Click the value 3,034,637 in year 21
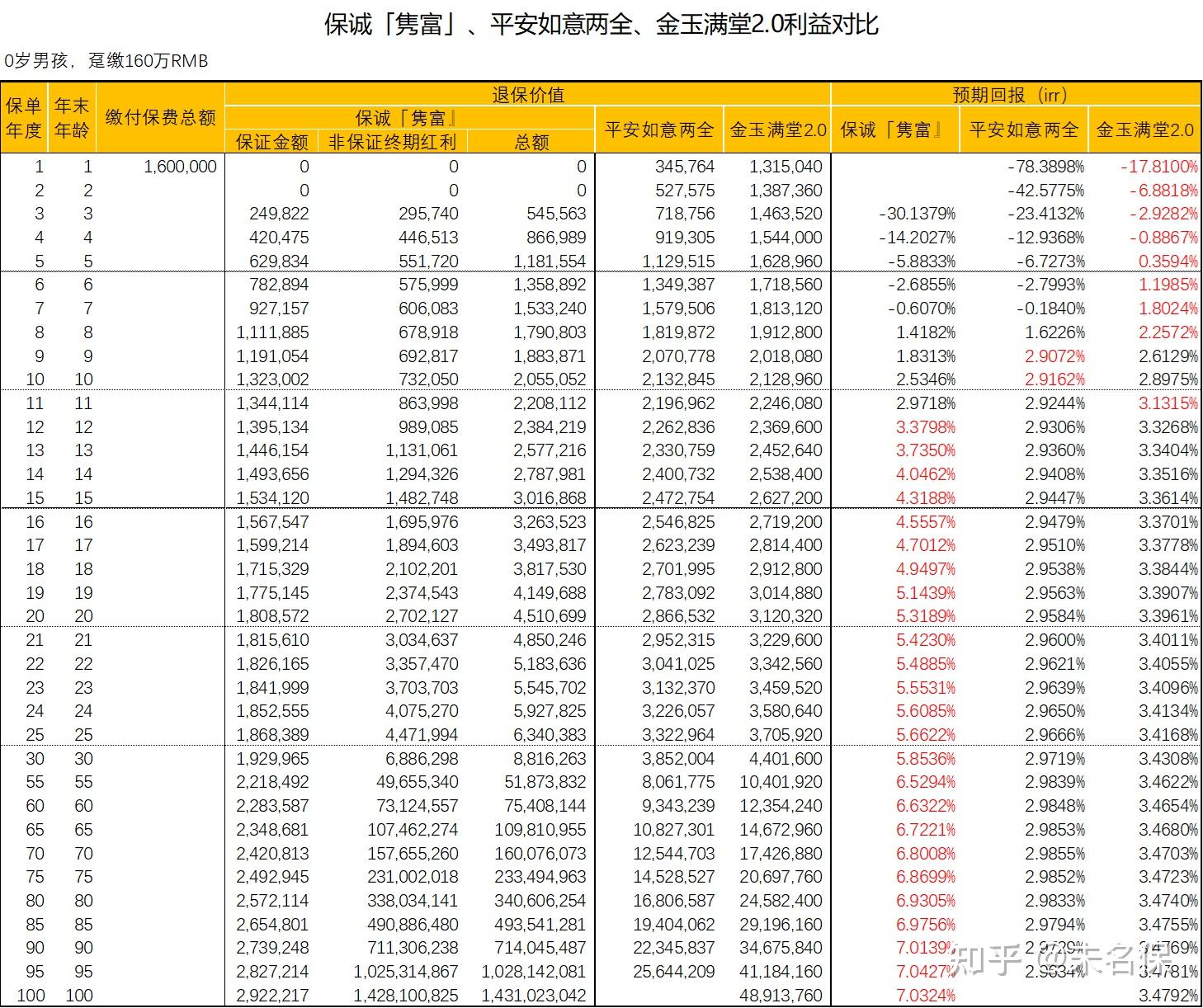The width and height of the screenshot is (1203, 1008). point(422,640)
